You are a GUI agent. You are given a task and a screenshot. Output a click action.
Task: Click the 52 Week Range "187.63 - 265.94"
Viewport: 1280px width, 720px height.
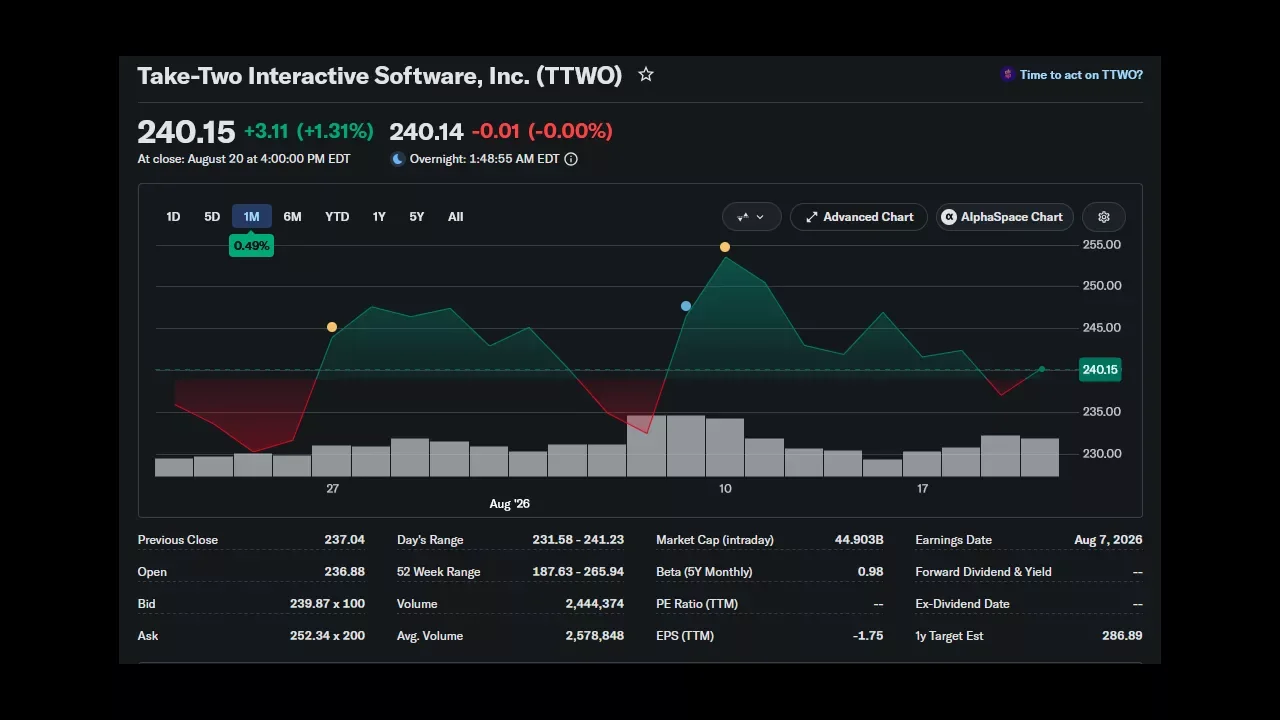click(578, 572)
